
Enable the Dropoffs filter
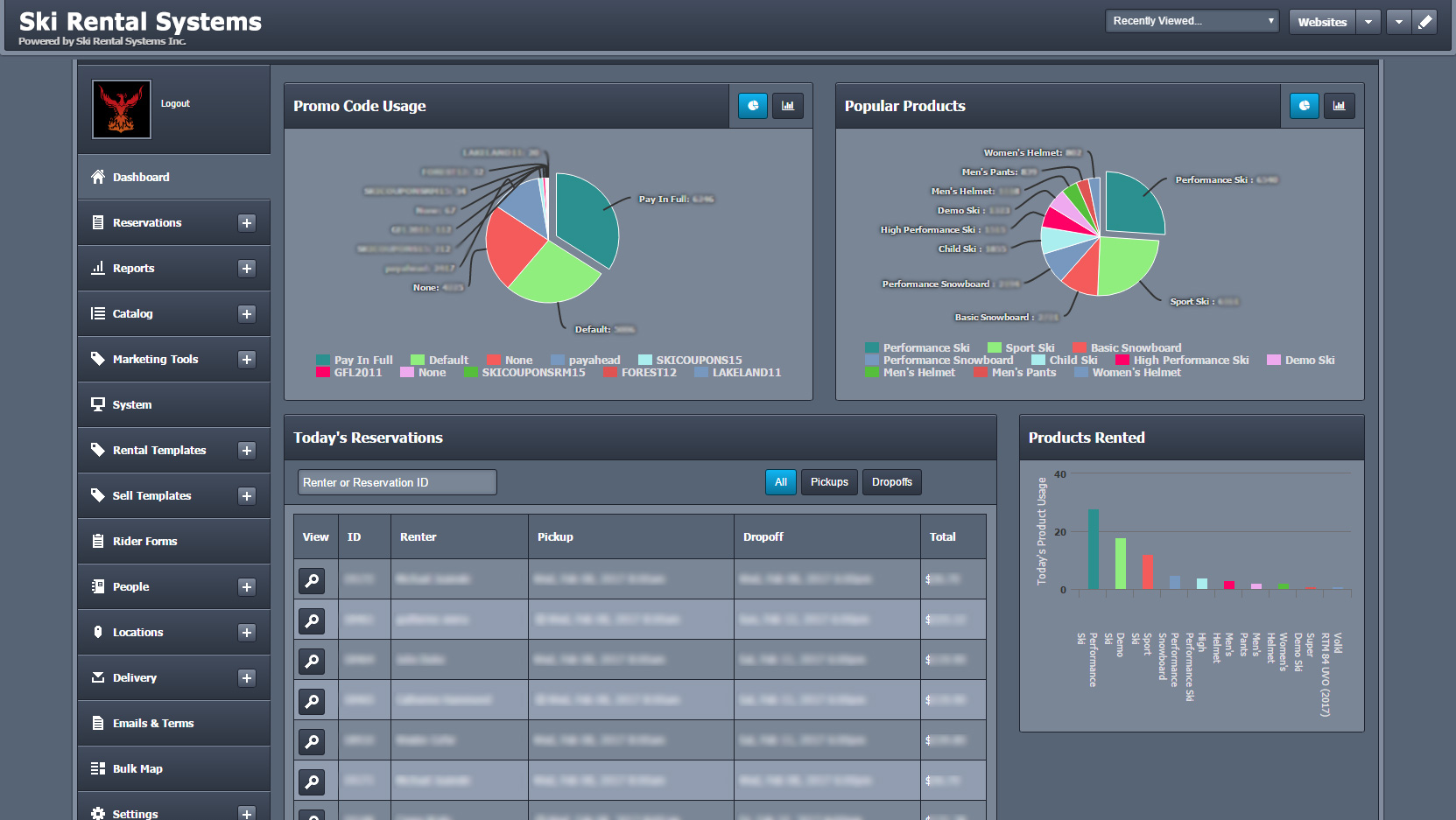tap(891, 481)
